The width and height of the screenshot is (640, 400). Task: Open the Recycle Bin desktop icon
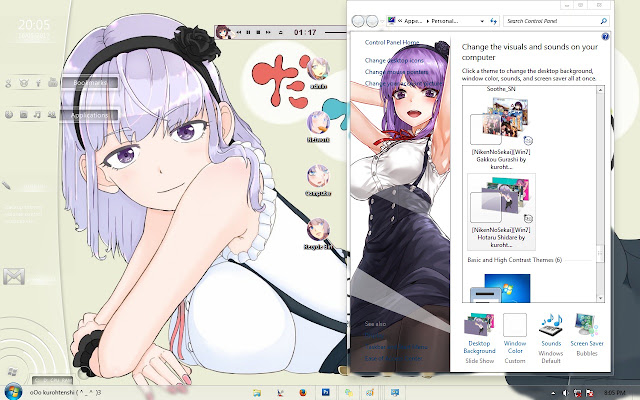pyautogui.click(x=318, y=234)
